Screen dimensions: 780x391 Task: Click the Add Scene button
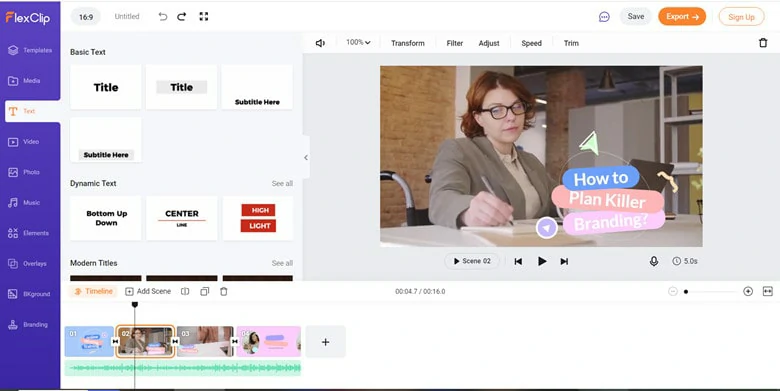click(148, 292)
